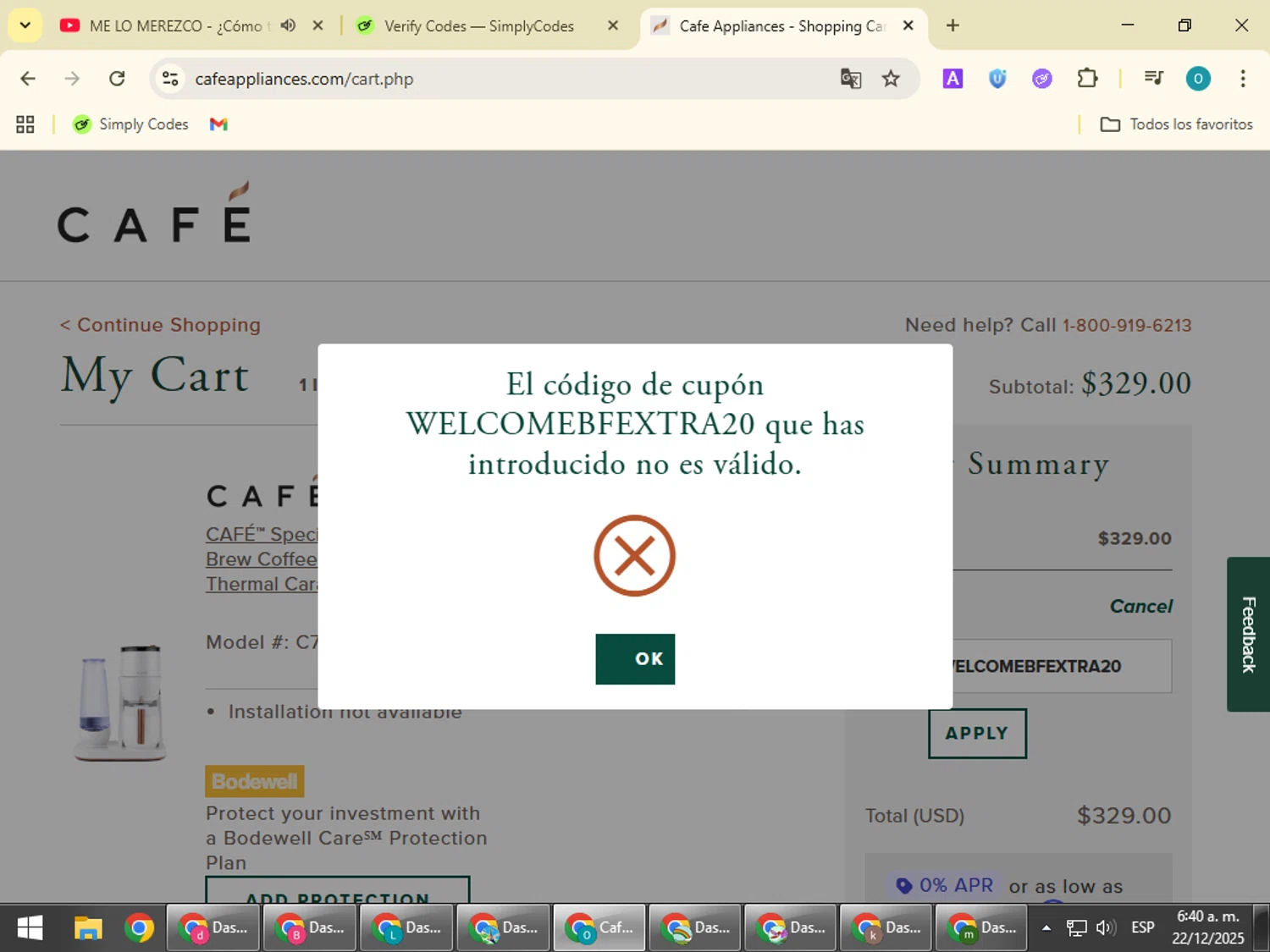The image size is (1270, 952).
Task: Open a new browser tab
Action: (952, 25)
